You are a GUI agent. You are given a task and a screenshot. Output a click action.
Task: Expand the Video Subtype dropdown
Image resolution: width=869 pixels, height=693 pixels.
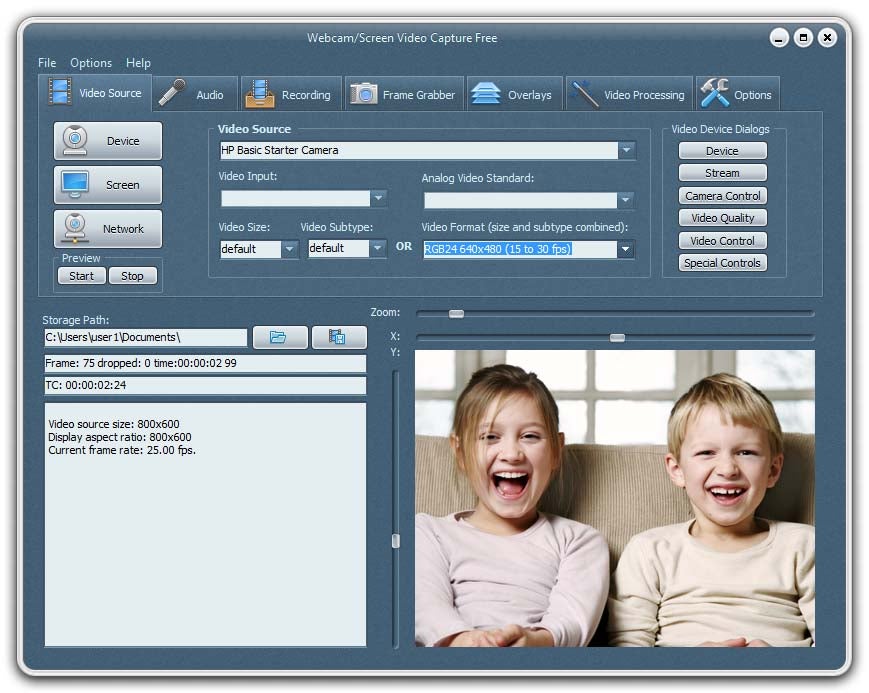point(377,249)
